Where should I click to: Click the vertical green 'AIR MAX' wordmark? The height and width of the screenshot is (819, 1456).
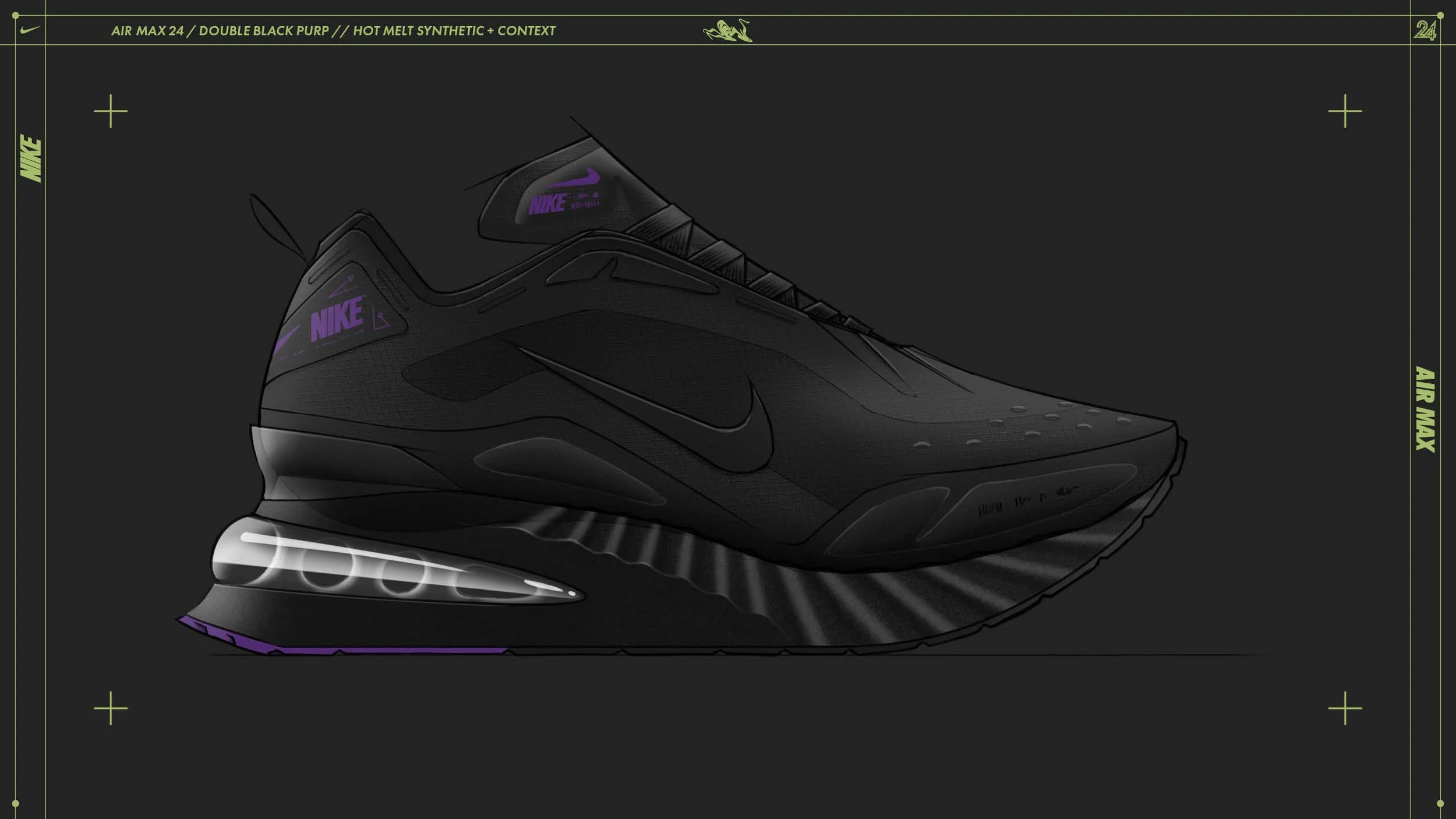[x=1425, y=409]
